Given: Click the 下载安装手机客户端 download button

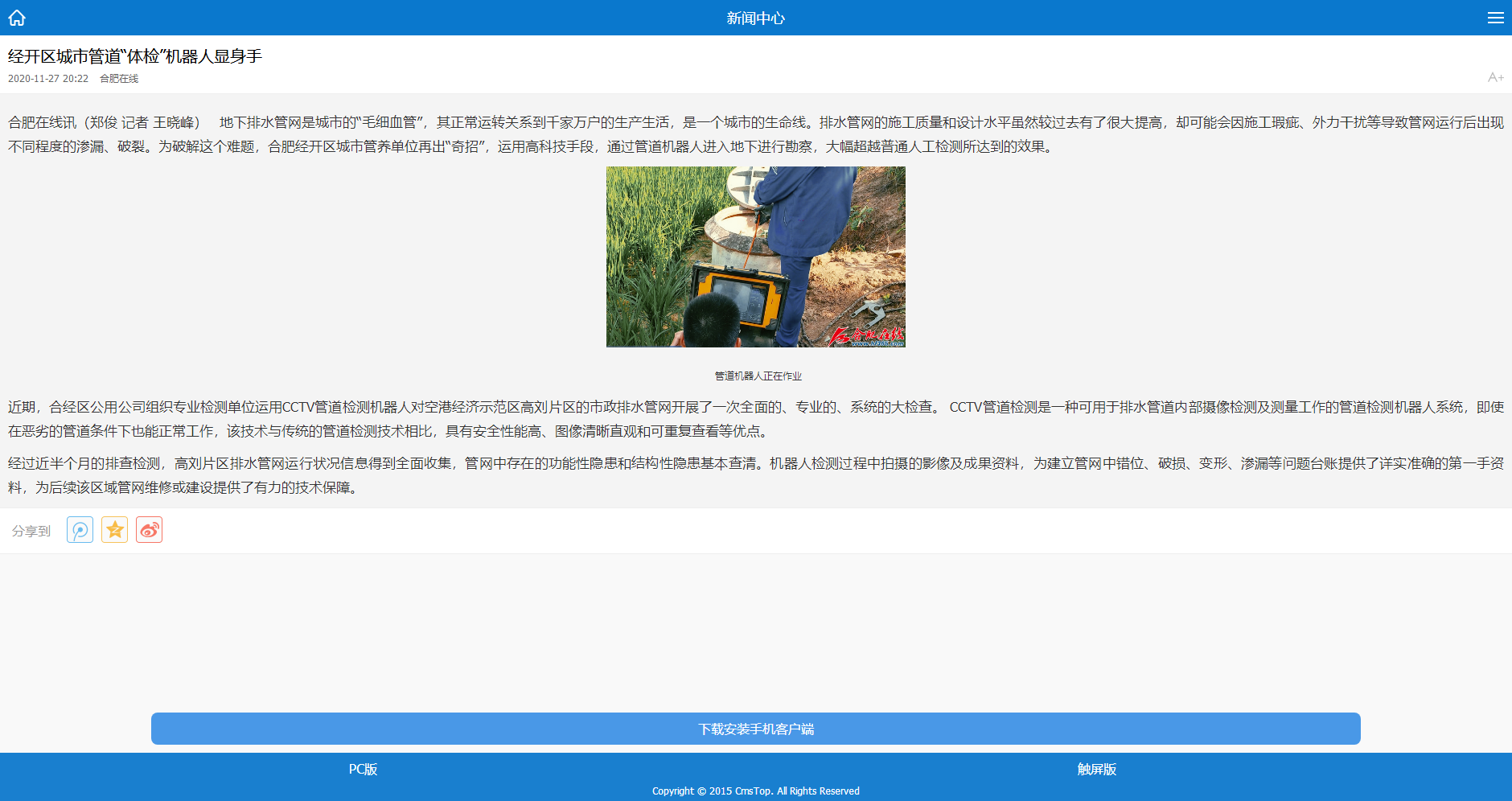Looking at the screenshot, I should coord(755,729).
